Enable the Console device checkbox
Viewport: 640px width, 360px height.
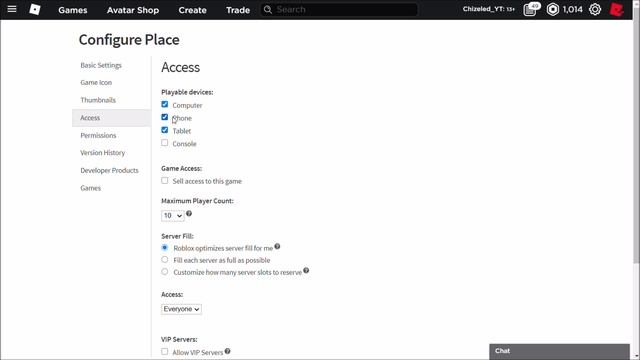coord(164,143)
